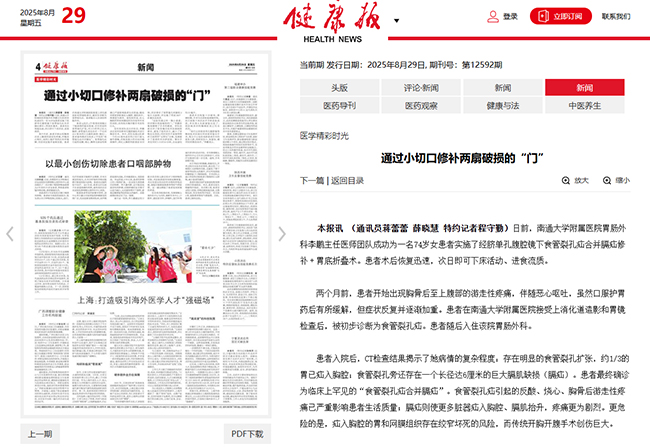This screenshot has height=447, width=650.
Task: Open the 登录 login link
Action: tap(510, 17)
